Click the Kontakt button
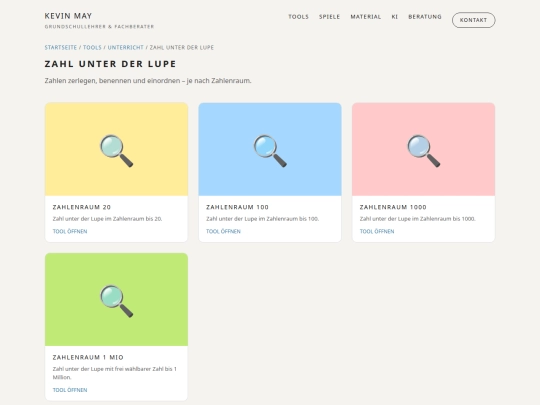This screenshot has width=540, height=405. pyautogui.click(x=474, y=20)
